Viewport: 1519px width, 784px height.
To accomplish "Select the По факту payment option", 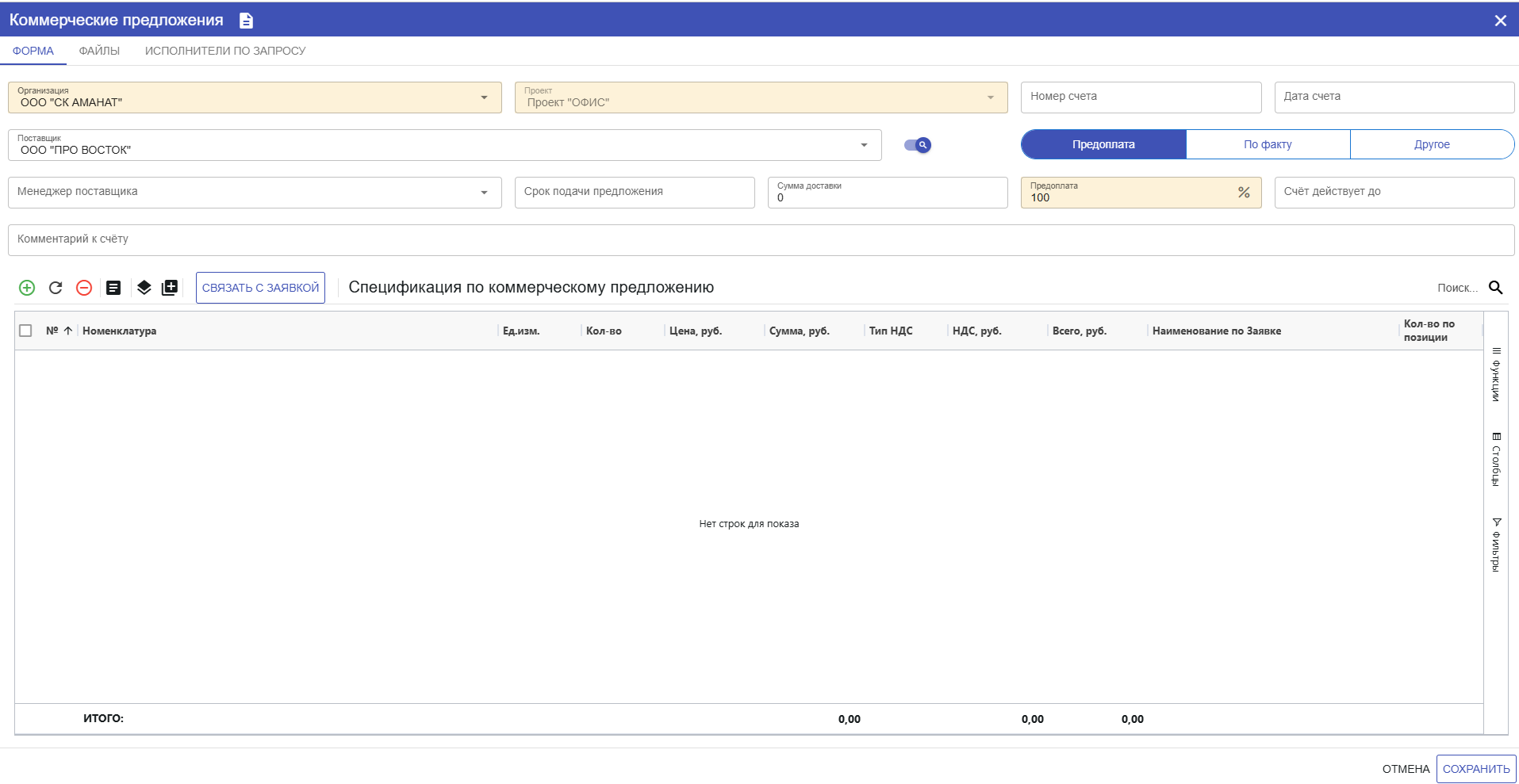I will pos(1268,144).
